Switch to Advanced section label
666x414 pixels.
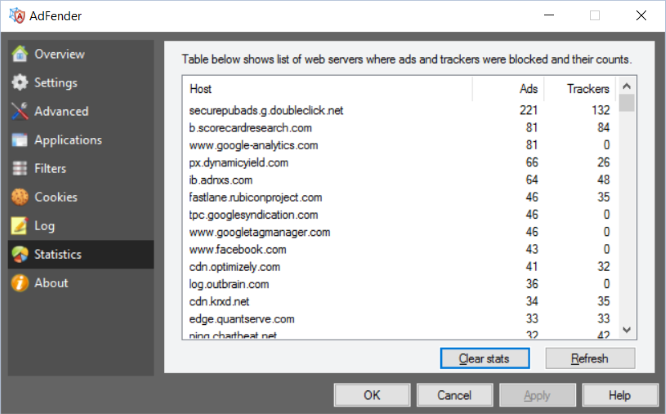point(61,111)
